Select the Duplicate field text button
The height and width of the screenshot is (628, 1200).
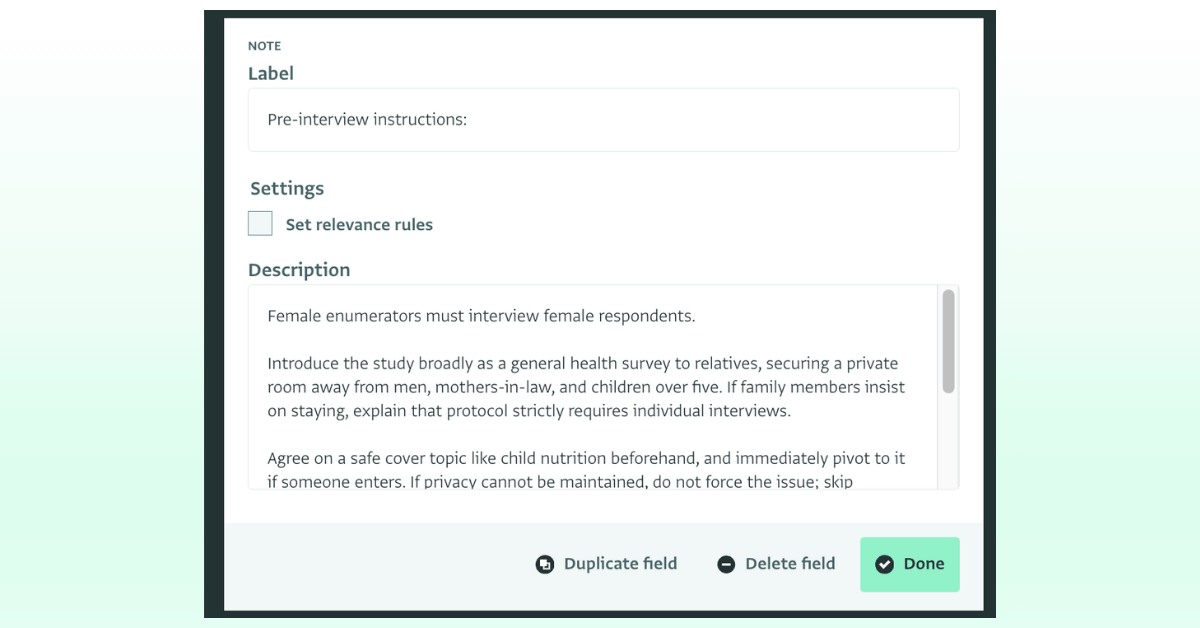tap(606, 564)
